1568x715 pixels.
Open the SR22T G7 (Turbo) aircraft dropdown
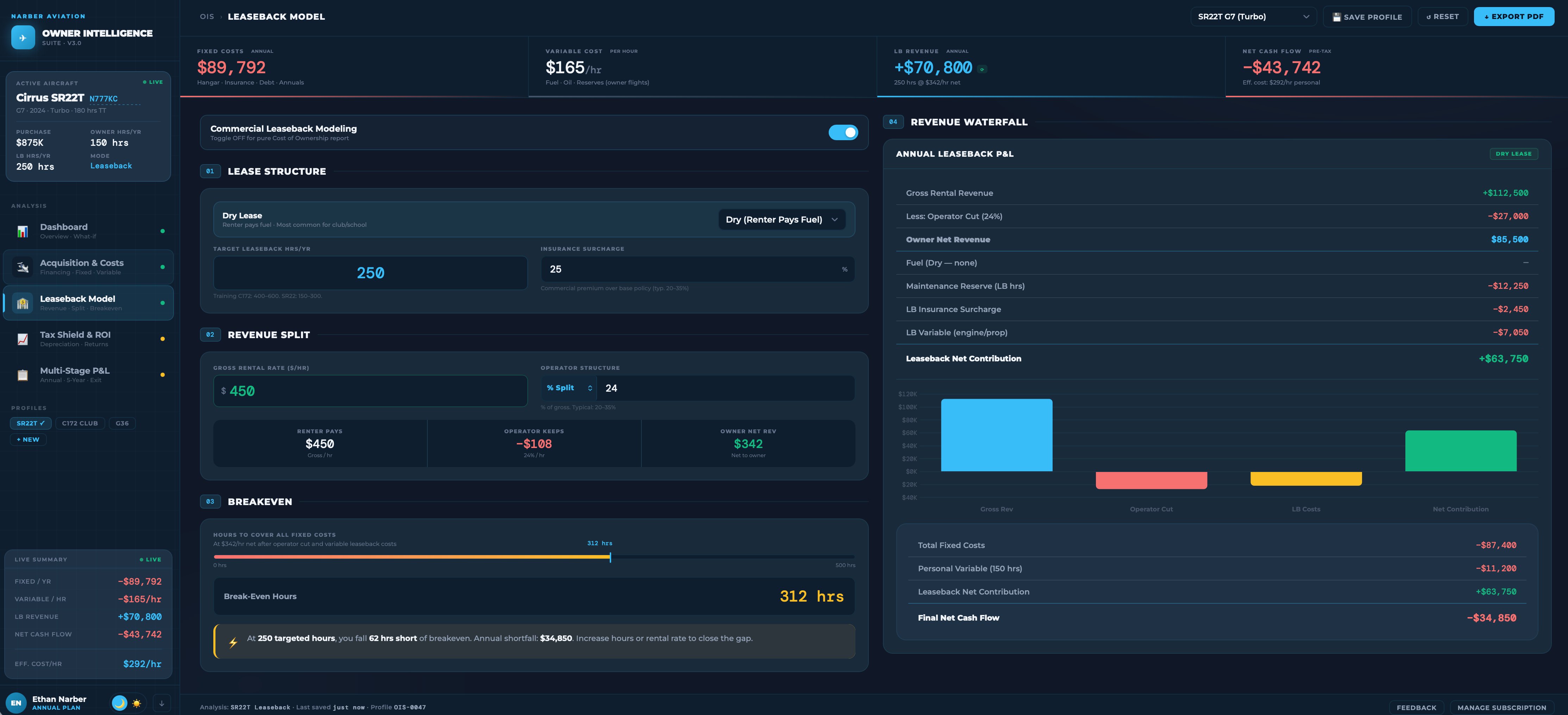[x=1253, y=17]
